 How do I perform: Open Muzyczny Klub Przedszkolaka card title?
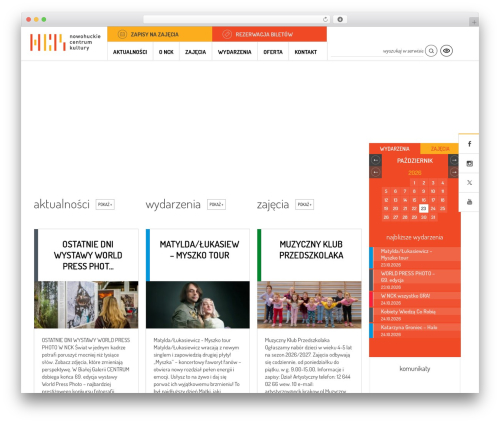[x=311, y=250]
